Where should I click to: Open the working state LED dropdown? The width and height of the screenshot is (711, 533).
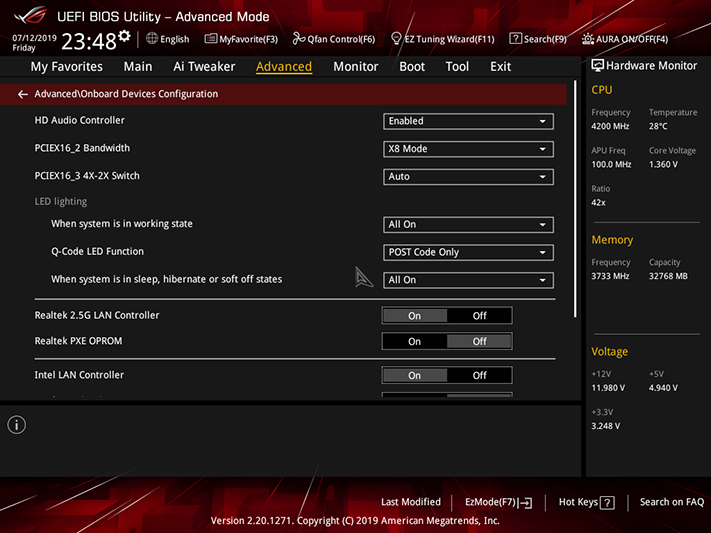coord(468,225)
